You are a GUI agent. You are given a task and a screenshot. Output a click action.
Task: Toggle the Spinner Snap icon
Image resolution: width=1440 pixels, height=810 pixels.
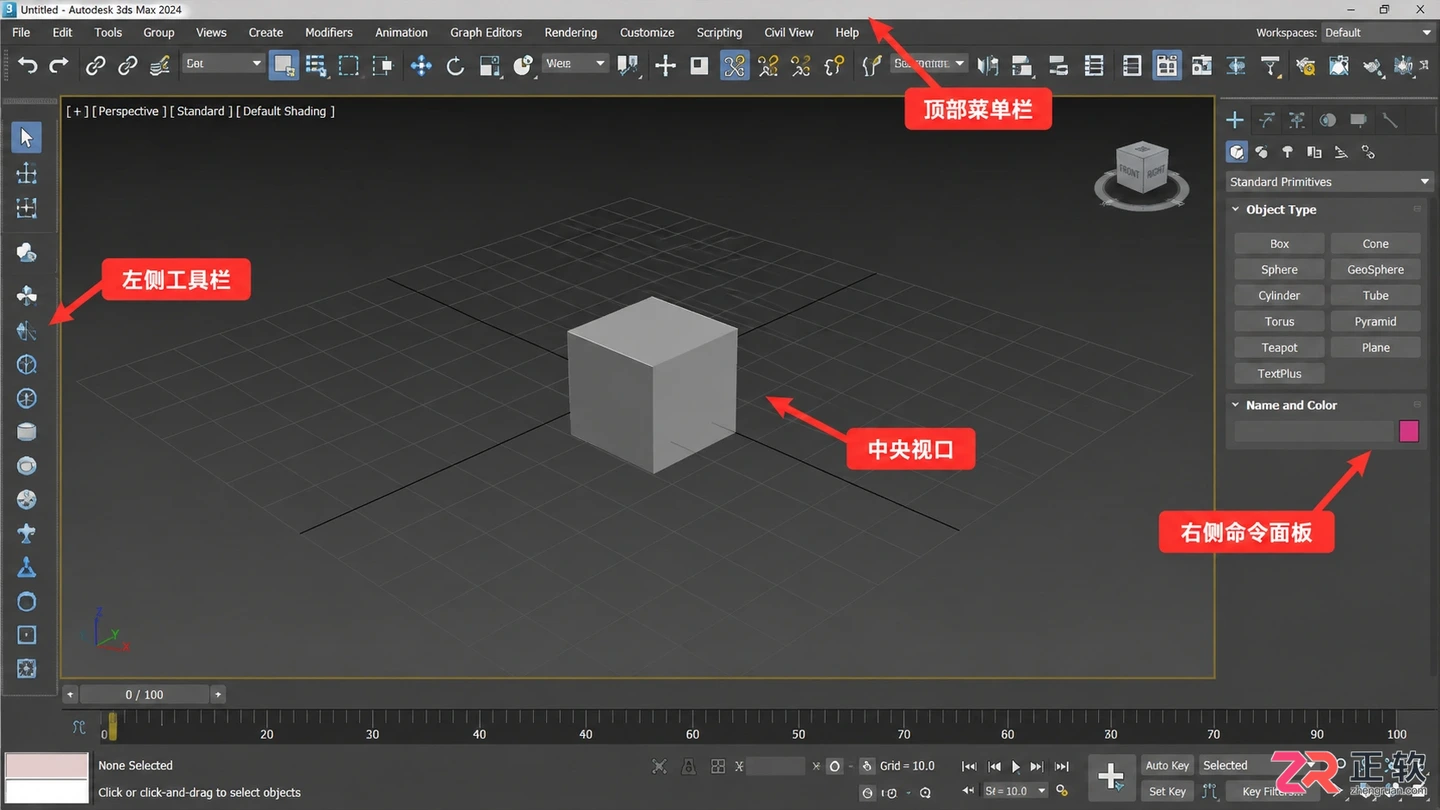(x=834, y=66)
